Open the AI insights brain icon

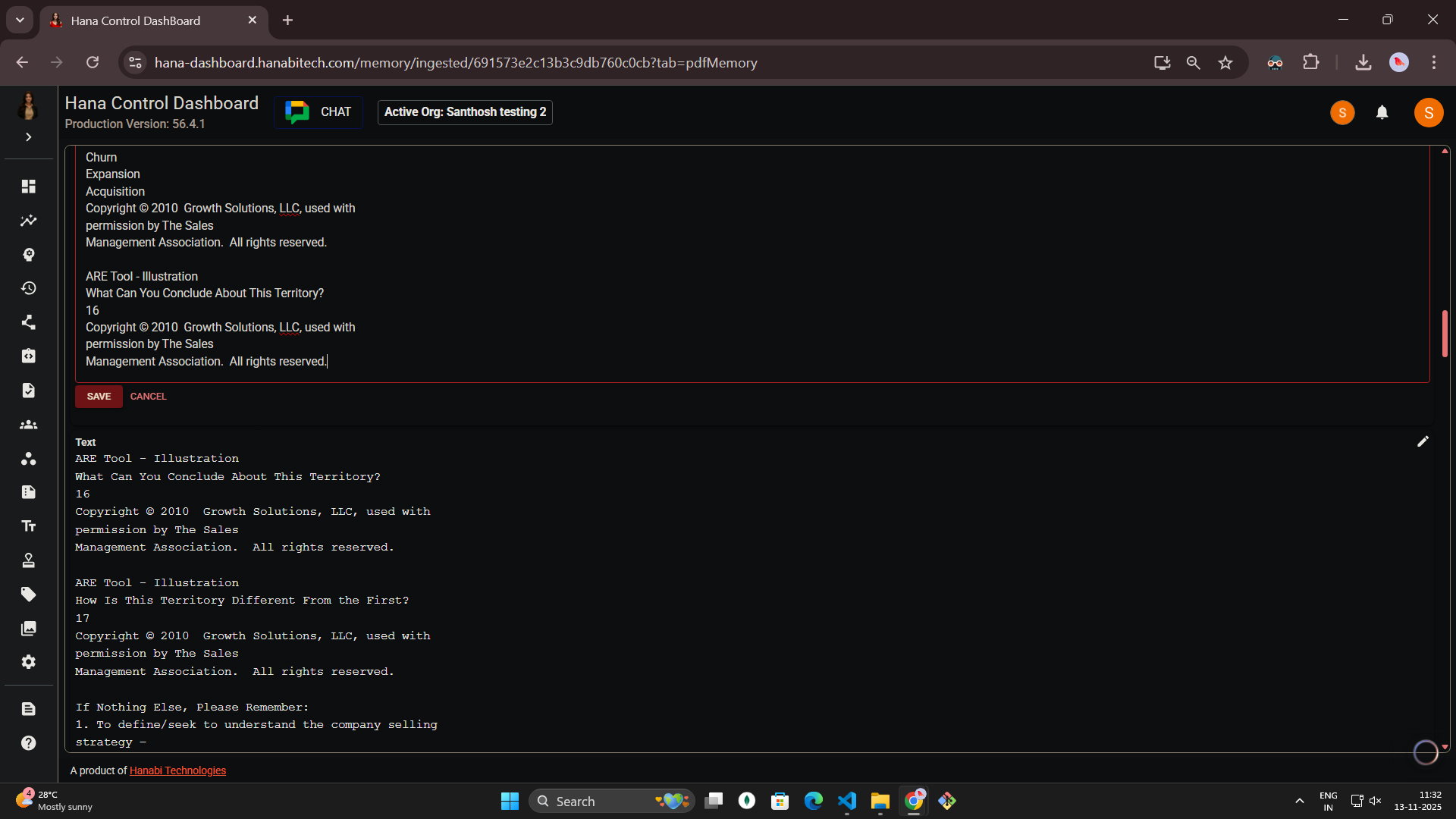click(x=28, y=255)
